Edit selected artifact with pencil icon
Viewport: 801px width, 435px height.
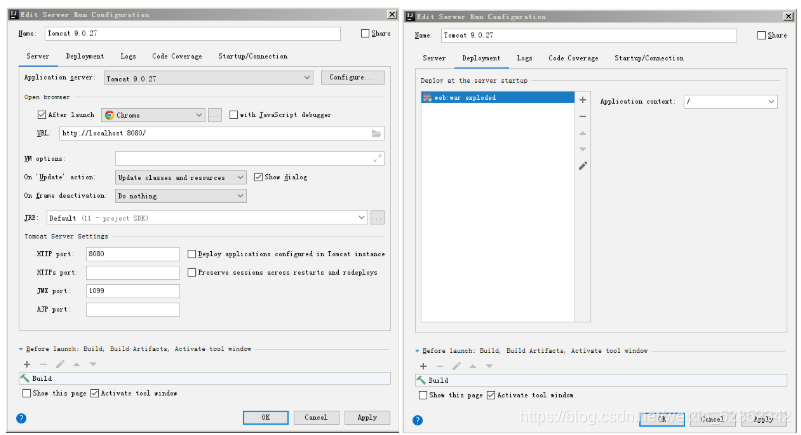coord(582,166)
